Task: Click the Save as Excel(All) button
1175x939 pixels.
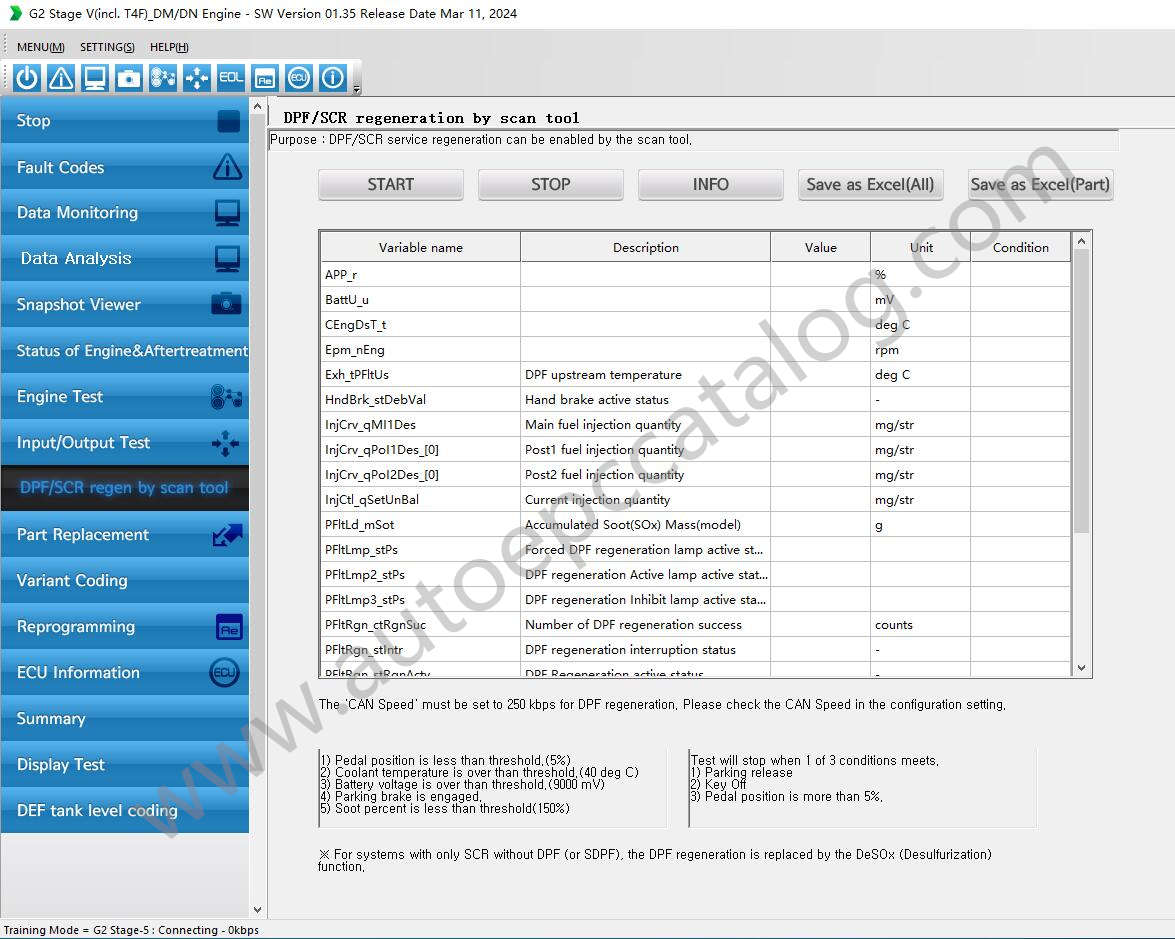Action: point(869,184)
